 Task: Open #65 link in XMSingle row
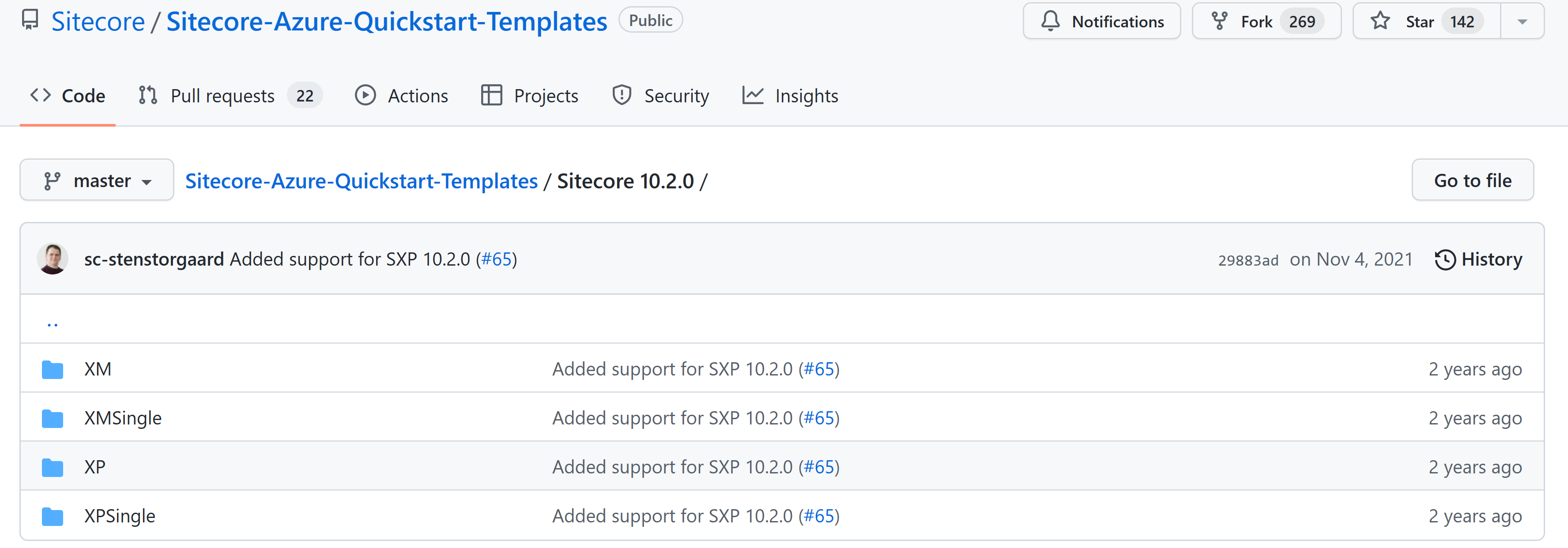[819, 418]
